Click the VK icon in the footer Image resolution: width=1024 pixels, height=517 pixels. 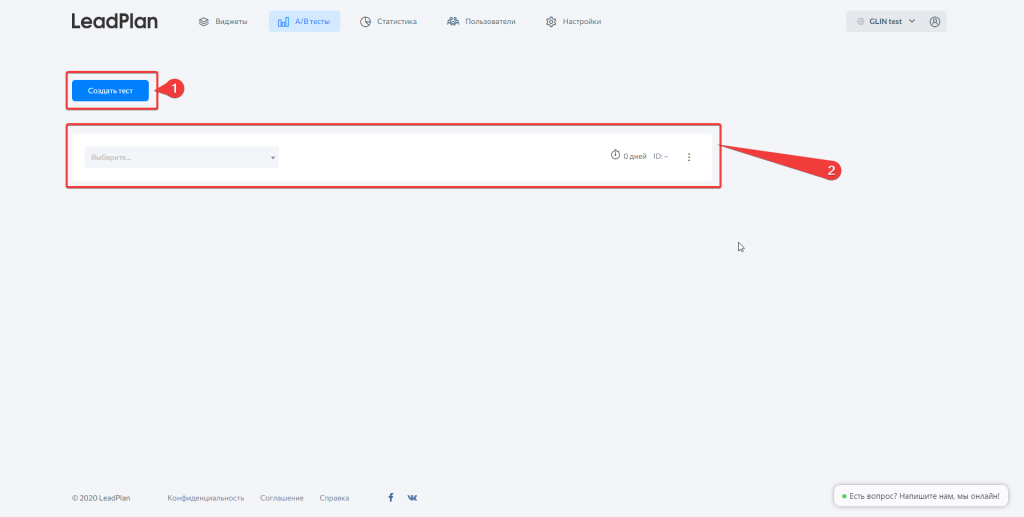[x=412, y=497]
